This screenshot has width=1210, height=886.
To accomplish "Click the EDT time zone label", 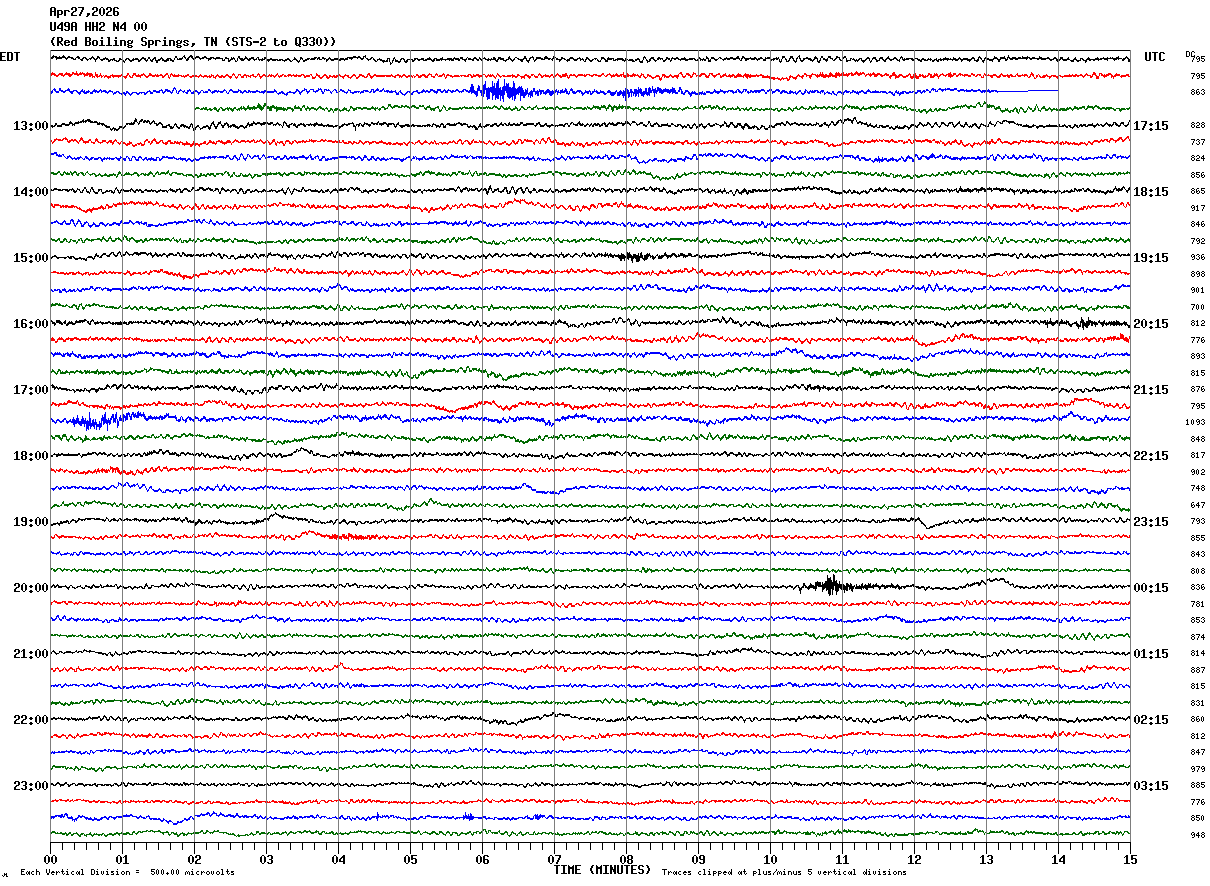I will (x=10, y=57).
